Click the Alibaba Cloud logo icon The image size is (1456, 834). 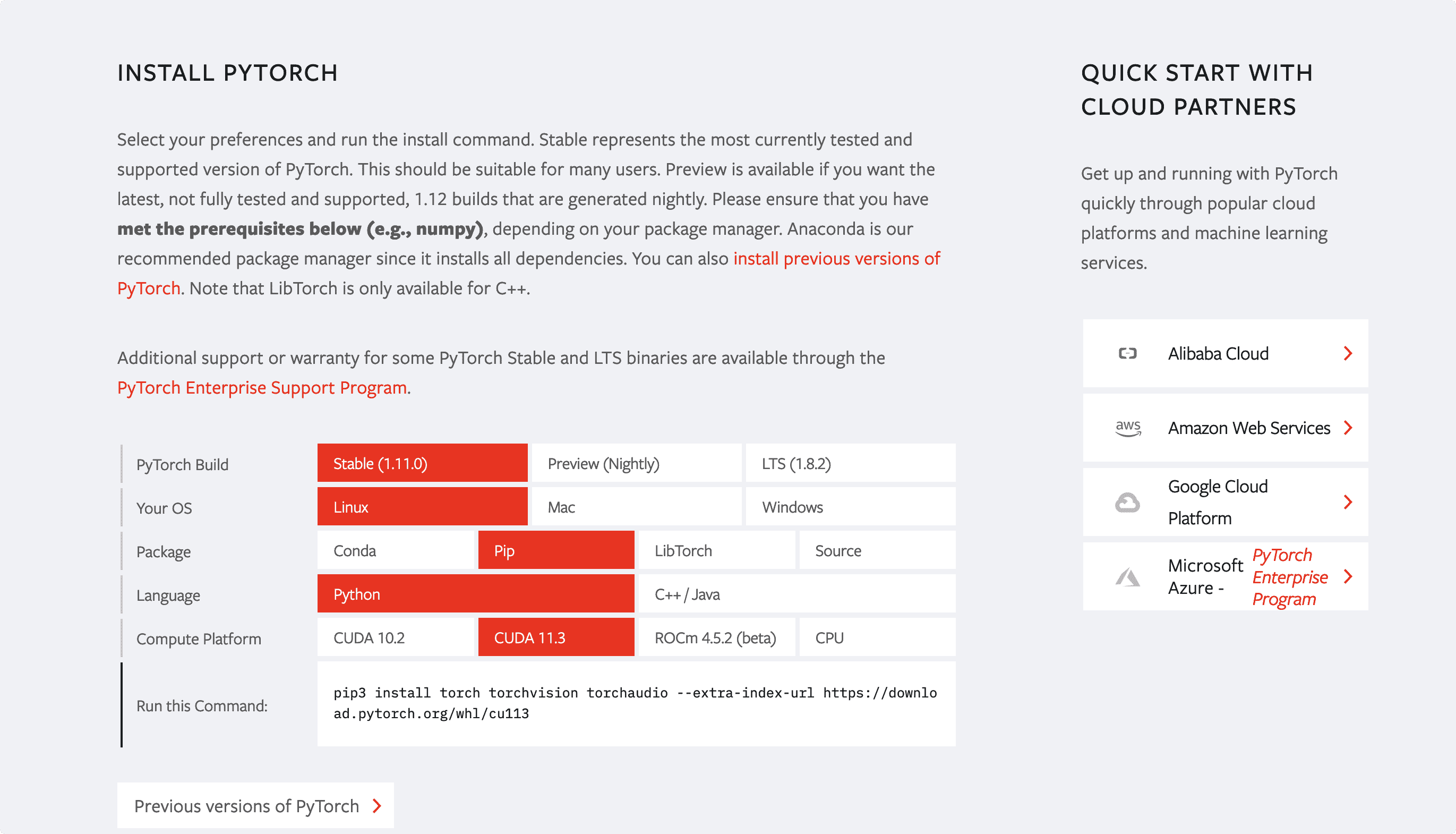click(x=1127, y=353)
